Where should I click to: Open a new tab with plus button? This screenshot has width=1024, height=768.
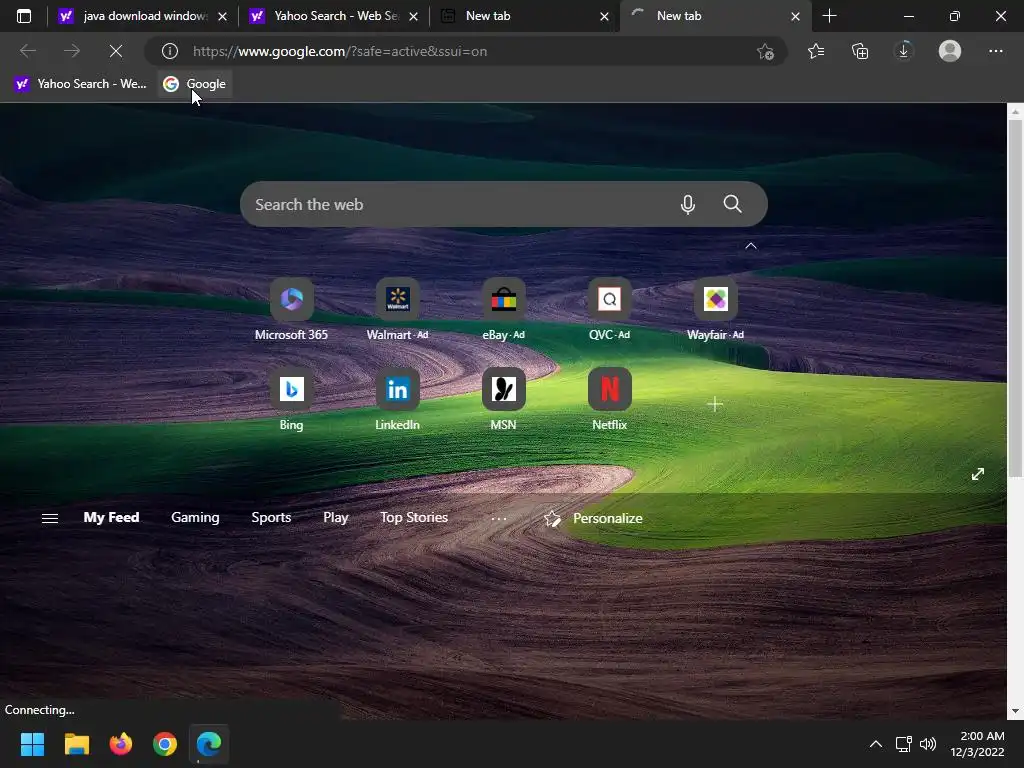click(829, 16)
